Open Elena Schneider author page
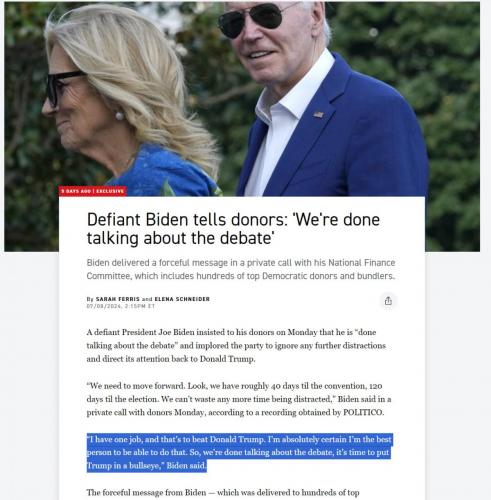The width and height of the screenshot is (491, 500). [x=182, y=299]
